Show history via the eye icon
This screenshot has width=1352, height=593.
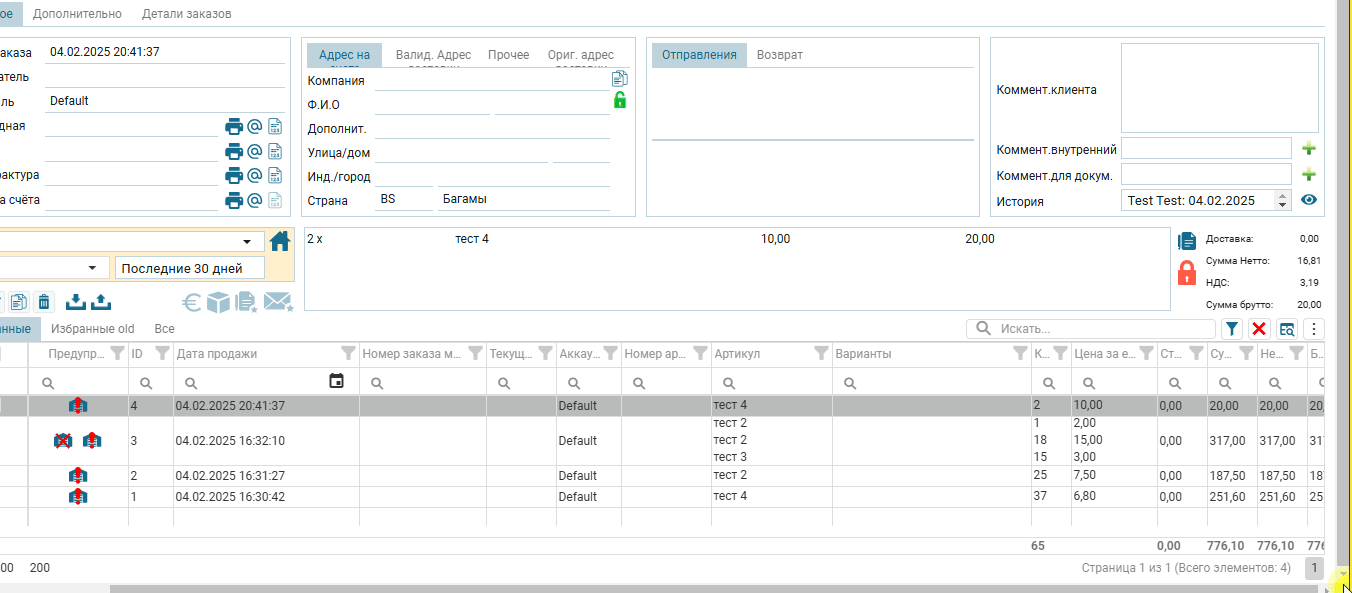[1309, 200]
